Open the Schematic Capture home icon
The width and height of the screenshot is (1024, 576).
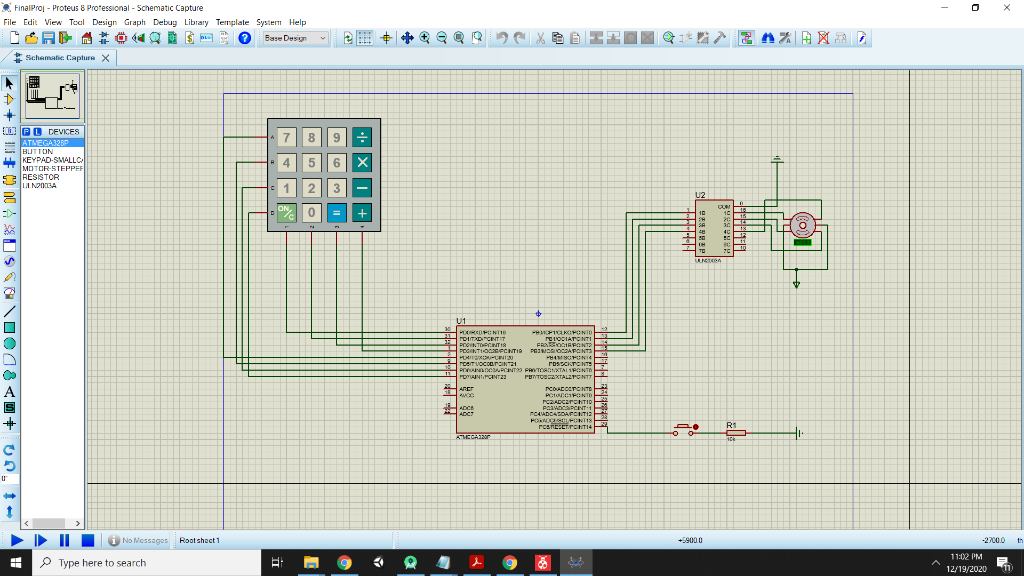click(x=85, y=38)
